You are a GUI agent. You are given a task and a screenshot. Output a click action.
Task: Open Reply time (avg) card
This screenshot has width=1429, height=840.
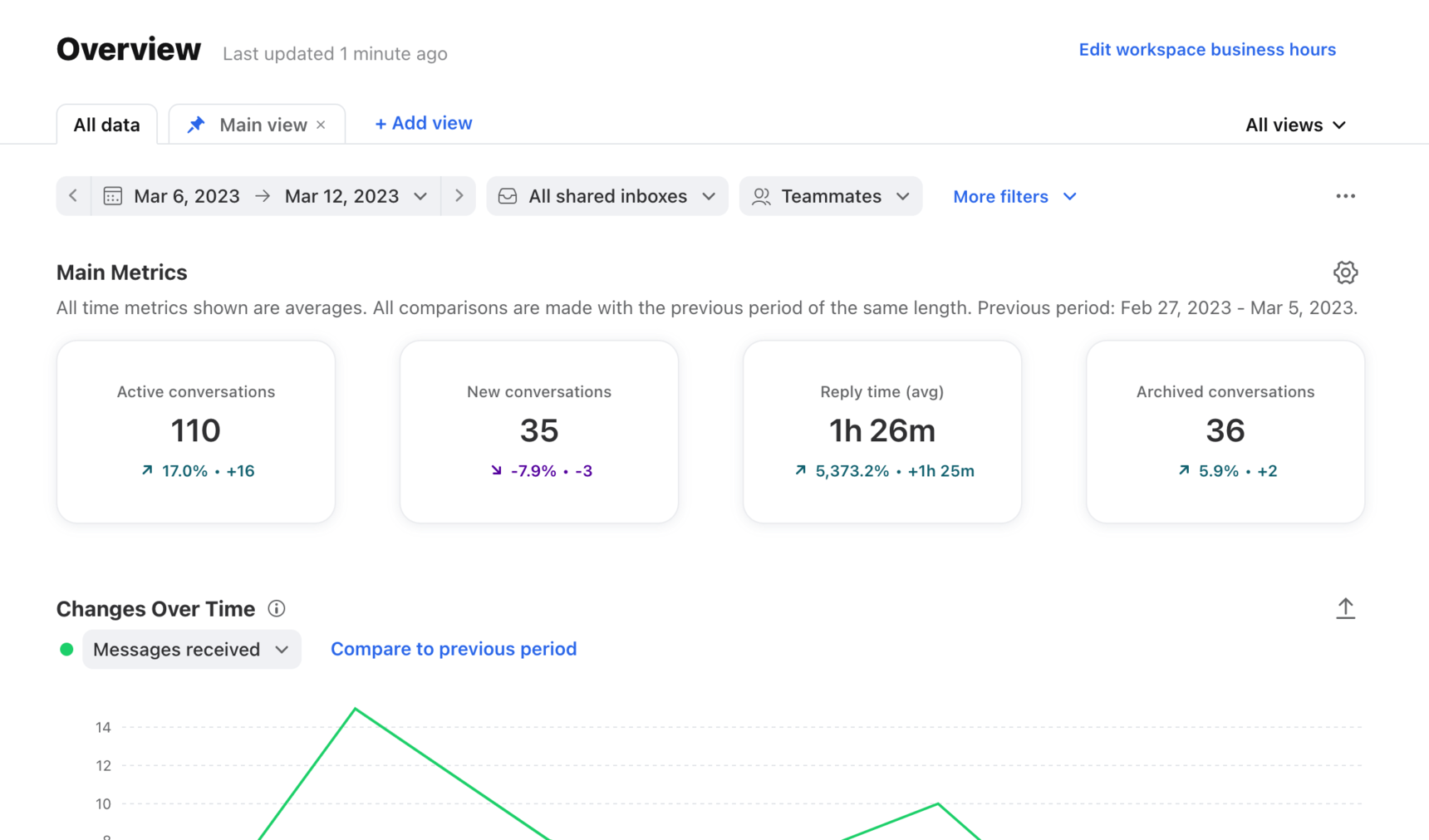tap(882, 432)
